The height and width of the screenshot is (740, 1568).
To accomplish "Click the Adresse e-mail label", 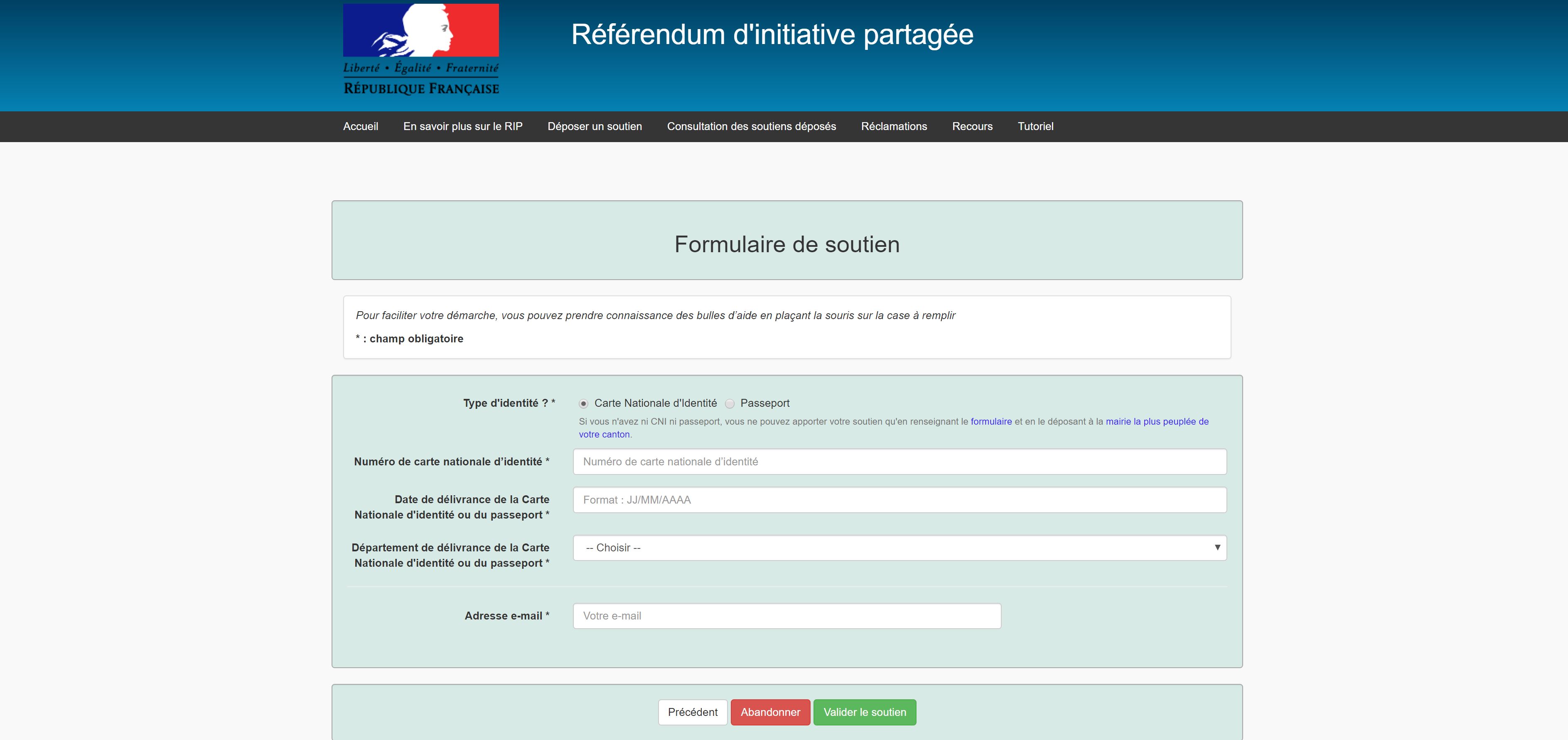I will tap(506, 616).
